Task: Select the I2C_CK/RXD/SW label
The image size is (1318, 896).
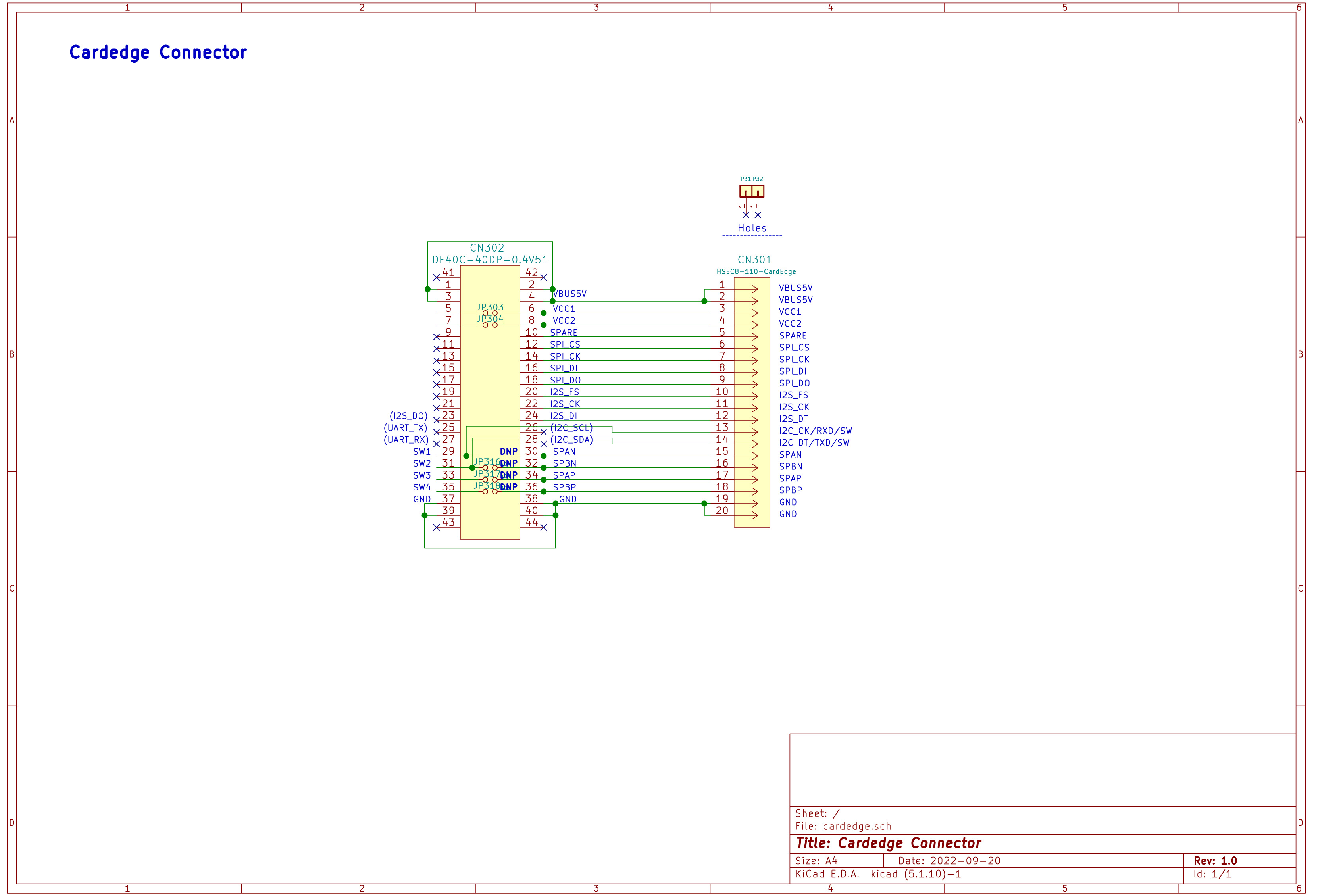Action: [815, 431]
